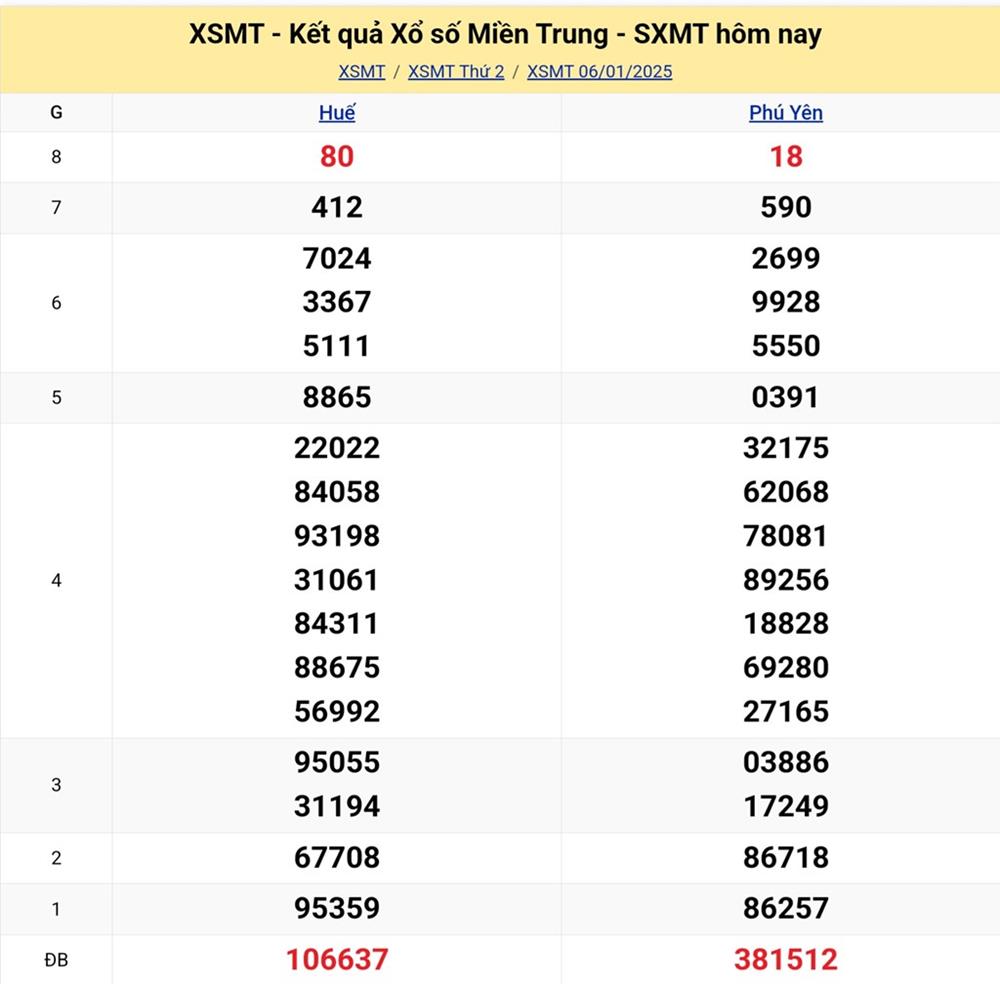Open the XSMT 06/01/2025 breadcrumb link
1000x986 pixels.
(x=599, y=71)
